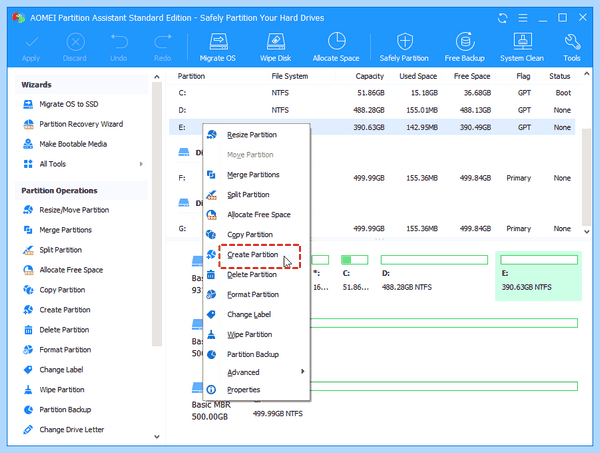Click Create Partition in the context menu

256,254
